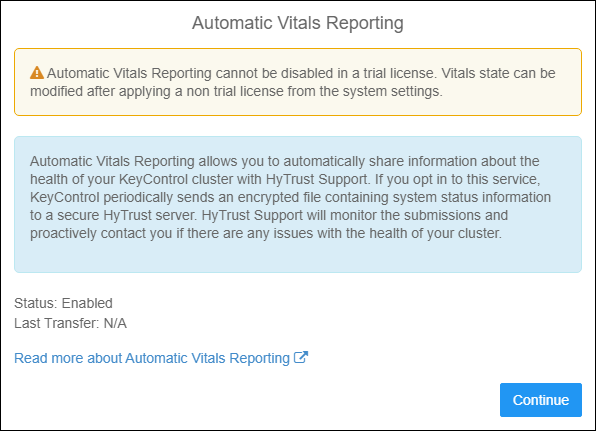The image size is (596, 431).
Task: Click the line starting 'proactively contact you'
Action: 266,233
